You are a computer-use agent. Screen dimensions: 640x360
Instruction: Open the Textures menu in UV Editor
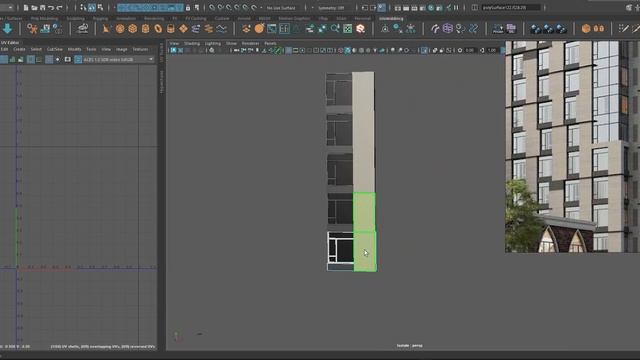(140, 49)
